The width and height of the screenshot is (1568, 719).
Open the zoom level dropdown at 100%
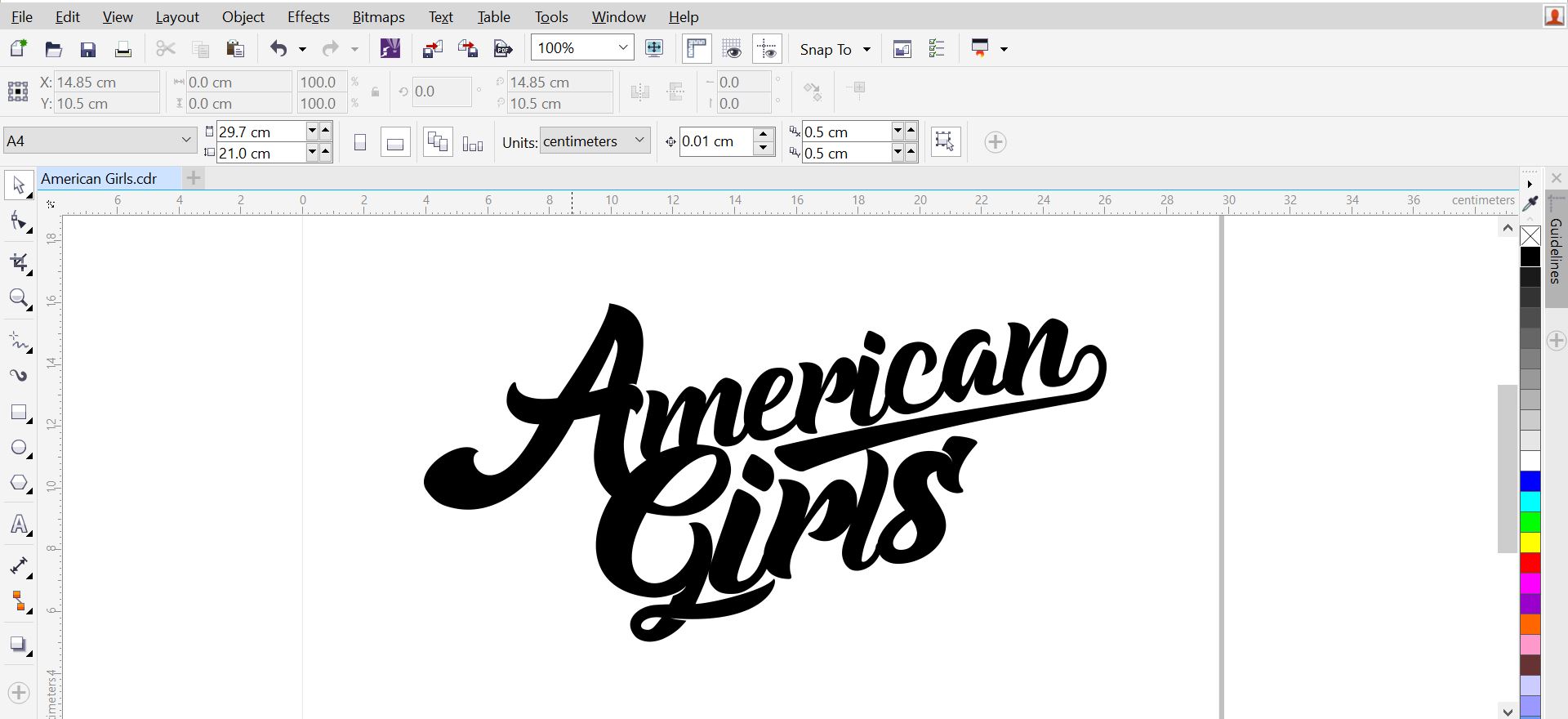point(623,48)
